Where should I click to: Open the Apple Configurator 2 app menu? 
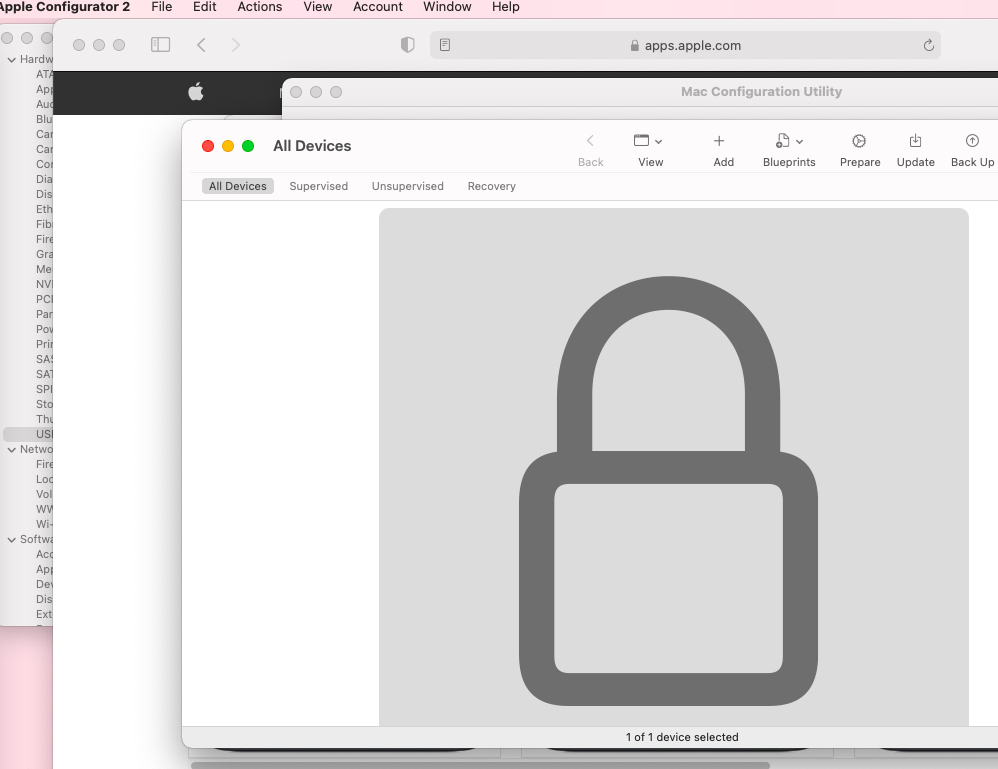[64, 7]
